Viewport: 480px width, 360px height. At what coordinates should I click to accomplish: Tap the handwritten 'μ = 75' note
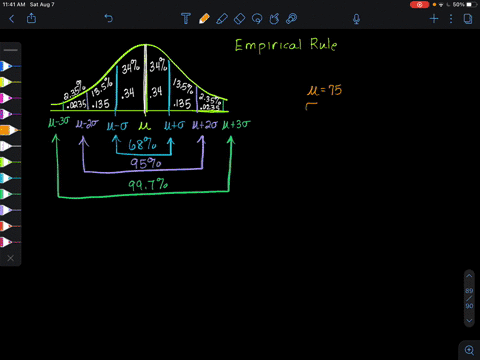(324, 90)
